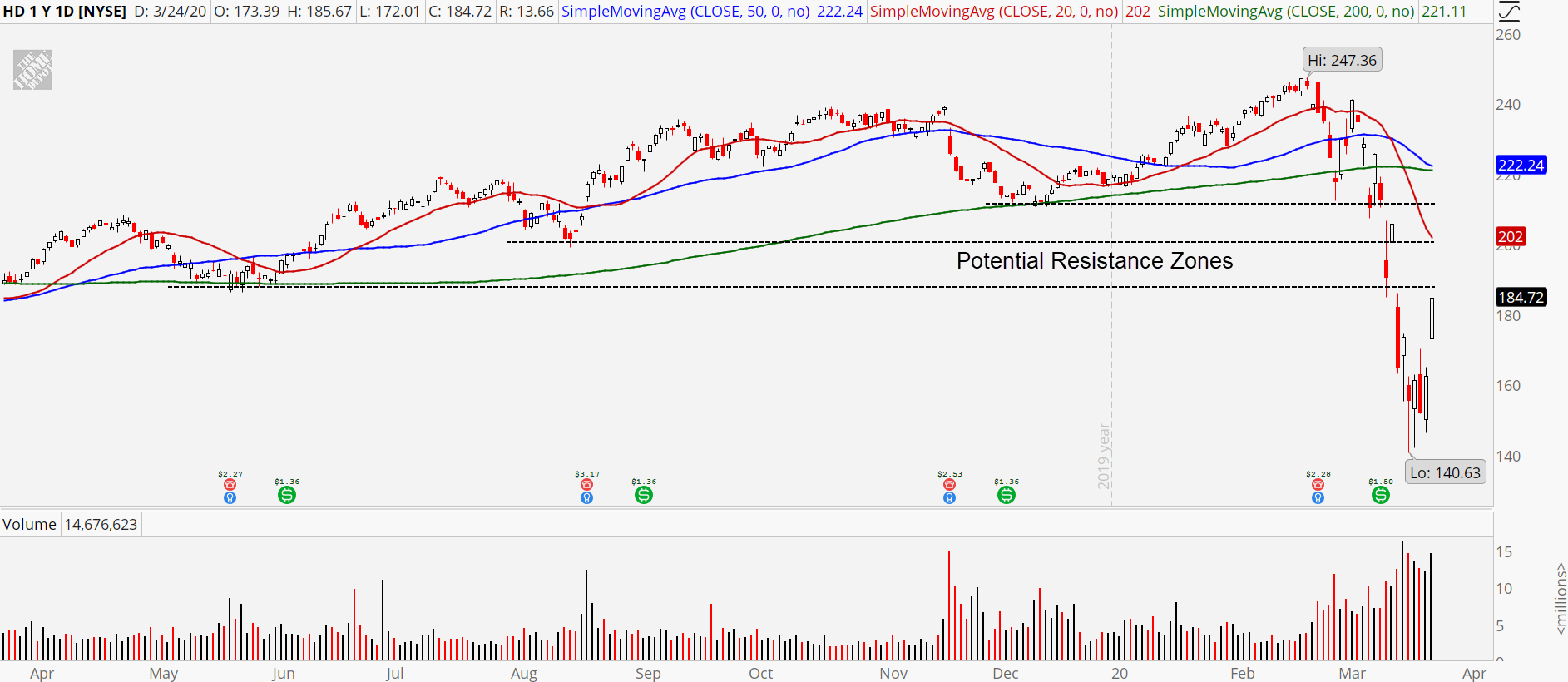The width and height of the screenshot is (1568, 682).
Task: Click the date value D: 3/24/20
Action: (x=170, y=12)
